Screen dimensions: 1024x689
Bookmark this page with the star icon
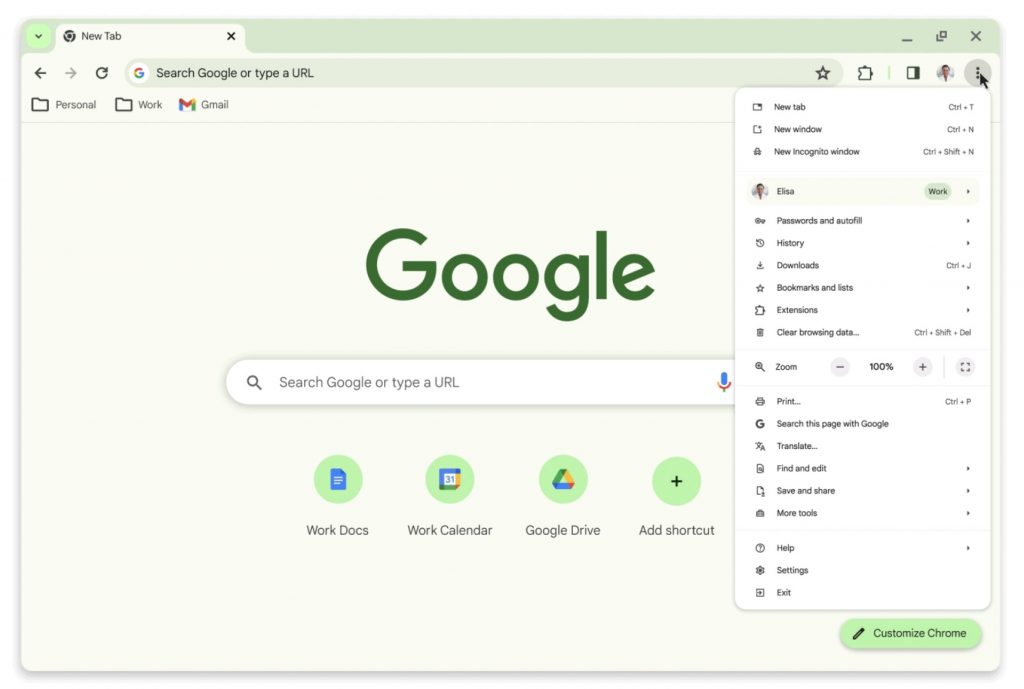(x=822, y=72)
